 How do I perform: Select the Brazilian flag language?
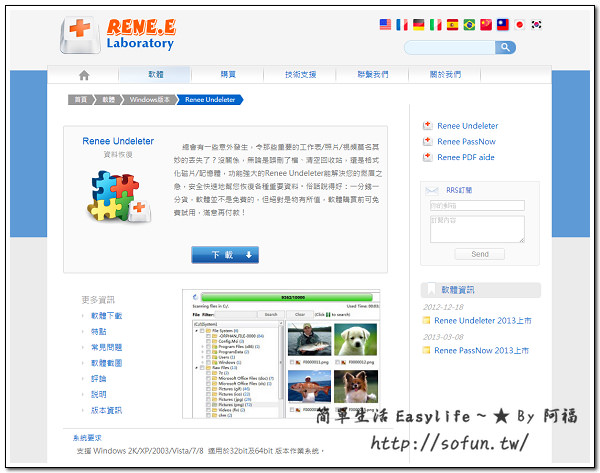[x=469, y=24]
